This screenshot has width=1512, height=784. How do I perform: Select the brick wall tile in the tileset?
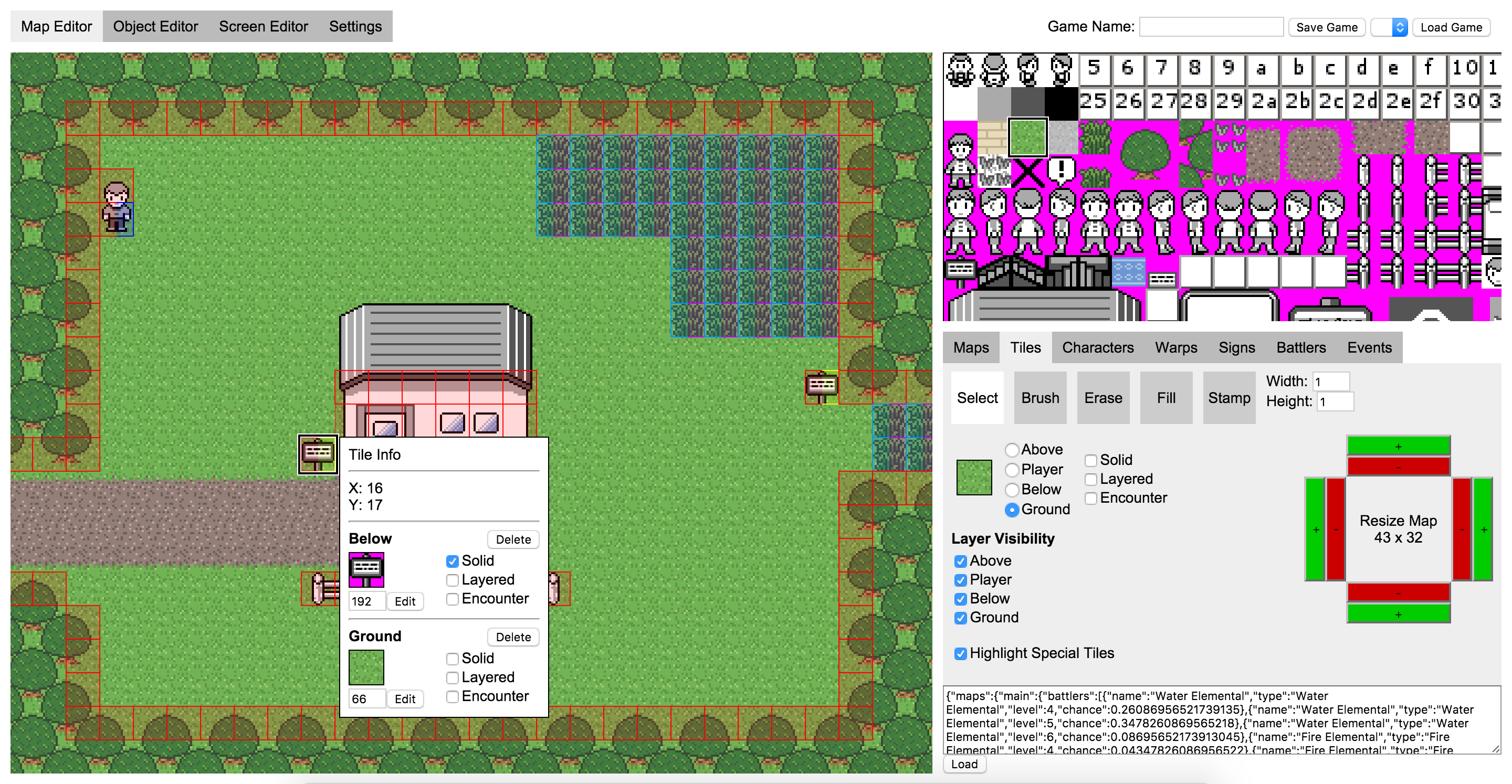point(993,137)
